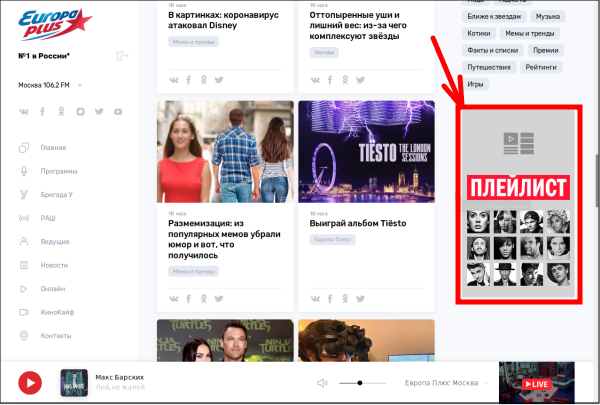Click Европа Плюс tag under Tiësto article
The height and width of the screenshot is (405, 600).
coord(332,240)
